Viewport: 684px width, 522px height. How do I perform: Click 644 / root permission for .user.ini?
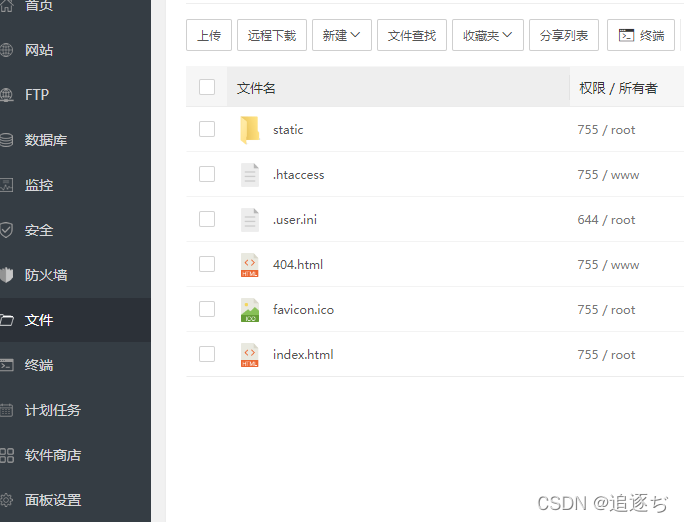(x=606, y=220)
